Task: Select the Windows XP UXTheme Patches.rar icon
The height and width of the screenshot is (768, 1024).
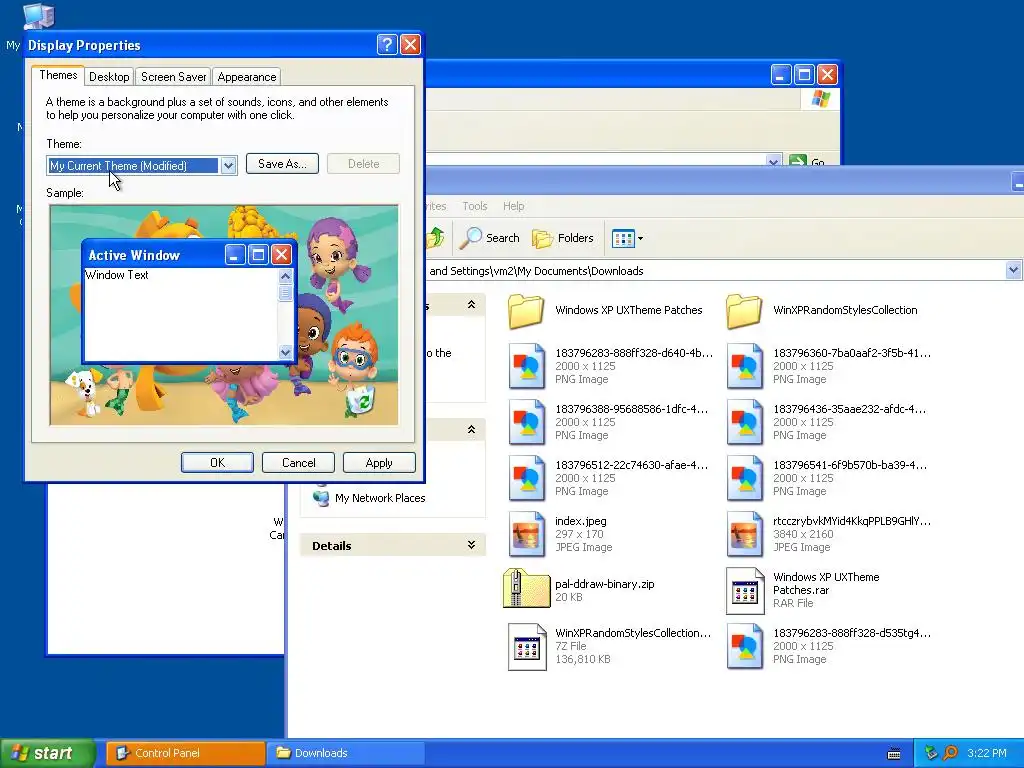Action: tap(744, 591)
